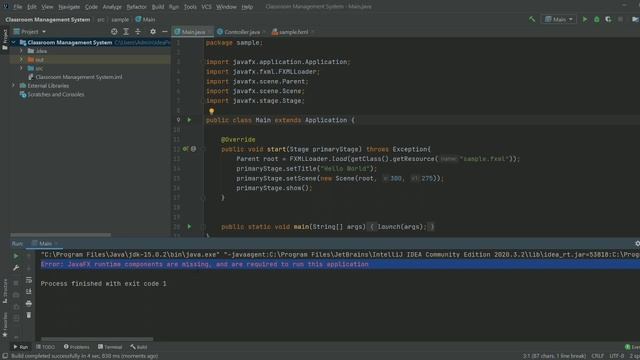Click the Main breadcrumb in navigation bar
640x360 pixels.
point(145,19)
